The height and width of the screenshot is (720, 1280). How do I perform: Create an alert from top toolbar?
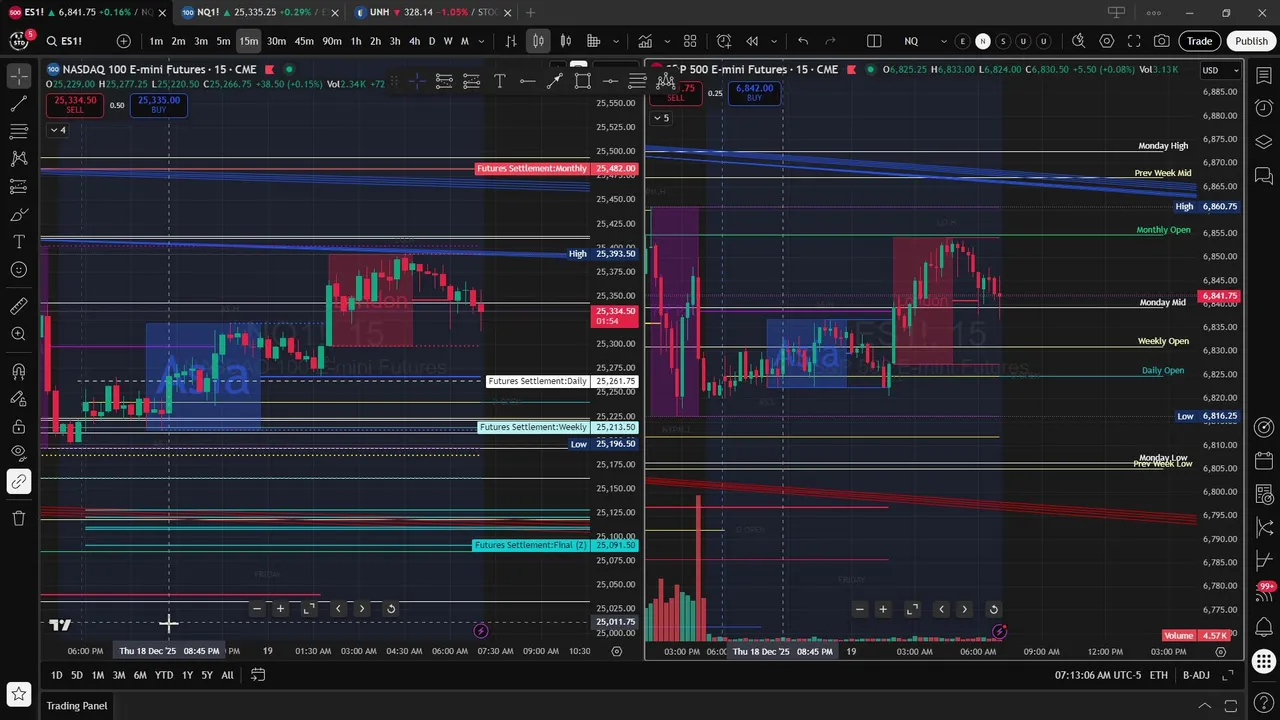tap(724, 41)
